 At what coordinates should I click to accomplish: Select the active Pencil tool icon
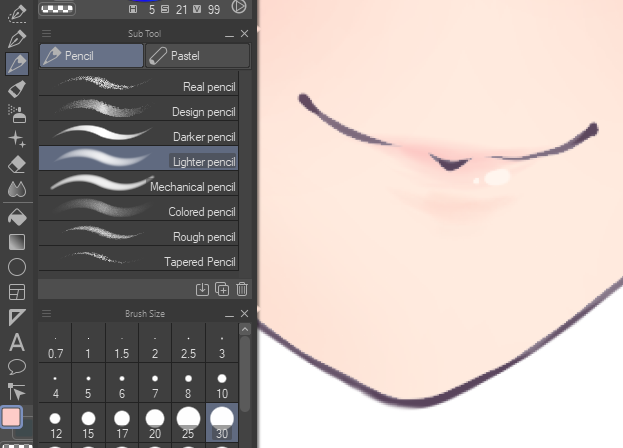17,64
